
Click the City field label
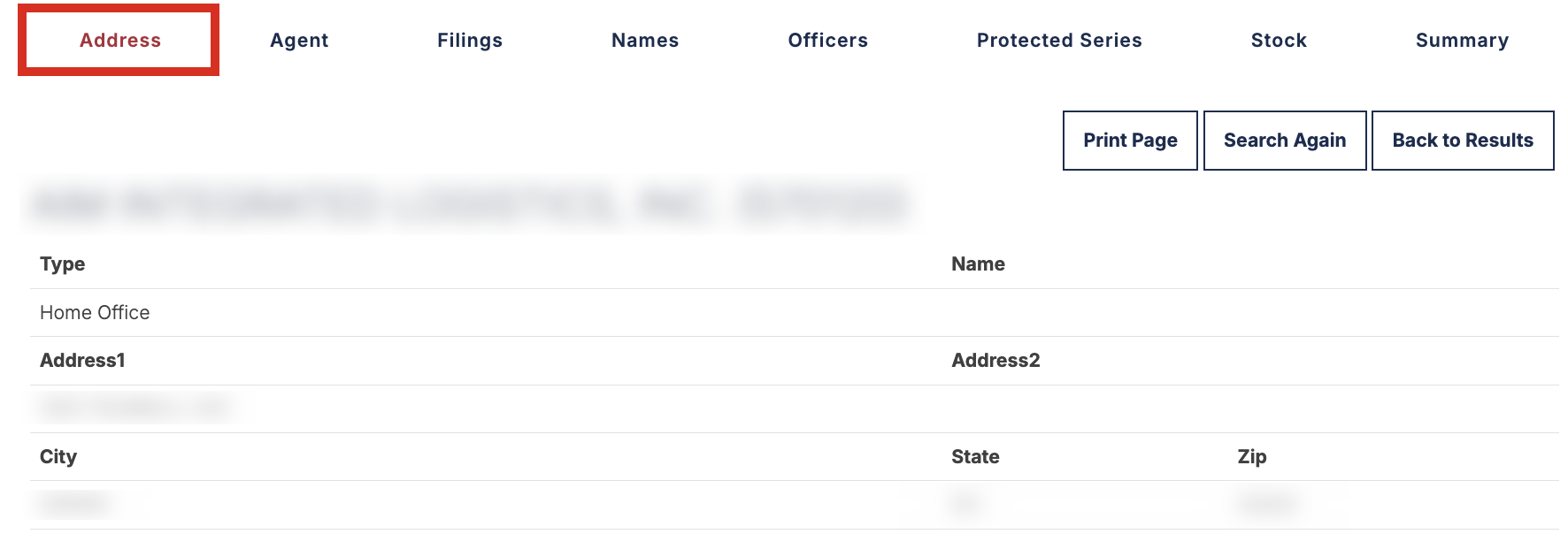tap(58, 457)
